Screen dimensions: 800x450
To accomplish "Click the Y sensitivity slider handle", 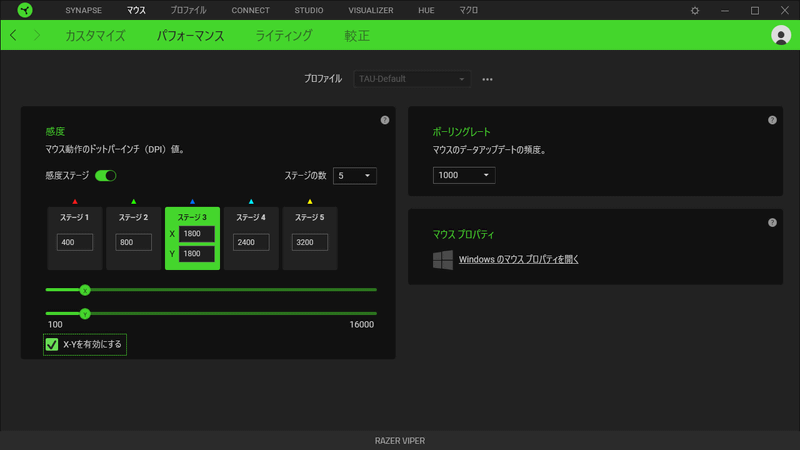I will tap(85, 314).
